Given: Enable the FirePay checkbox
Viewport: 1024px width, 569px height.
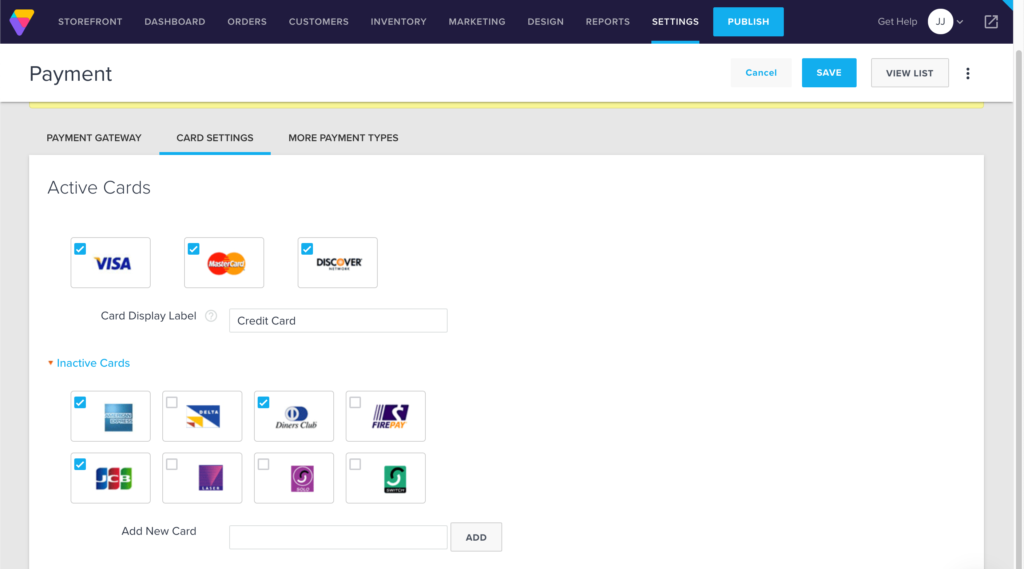Looking at the screenshot, I should pyautogui.click(x=355, y=402).
